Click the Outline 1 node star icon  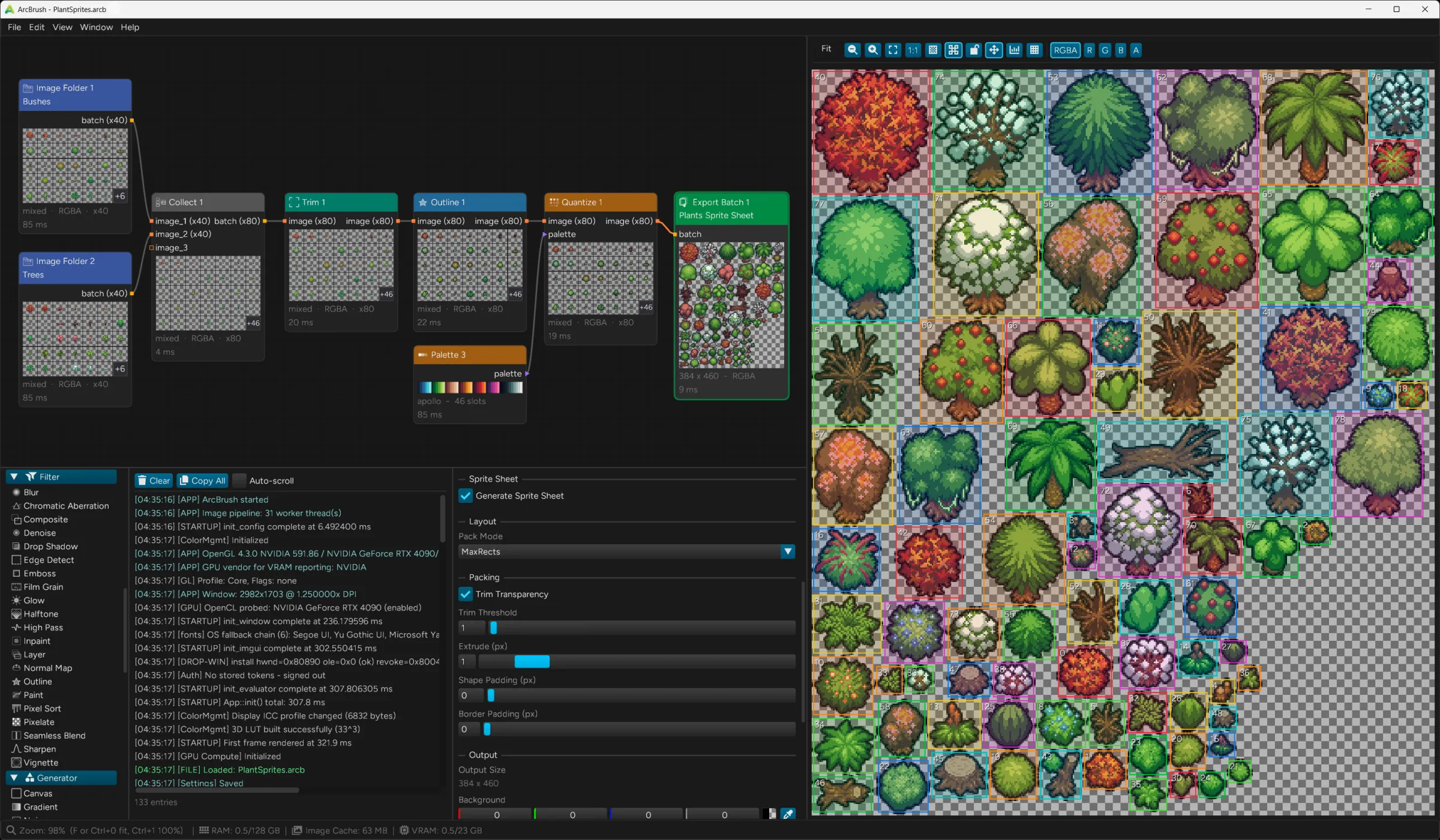tap(423, 202)
